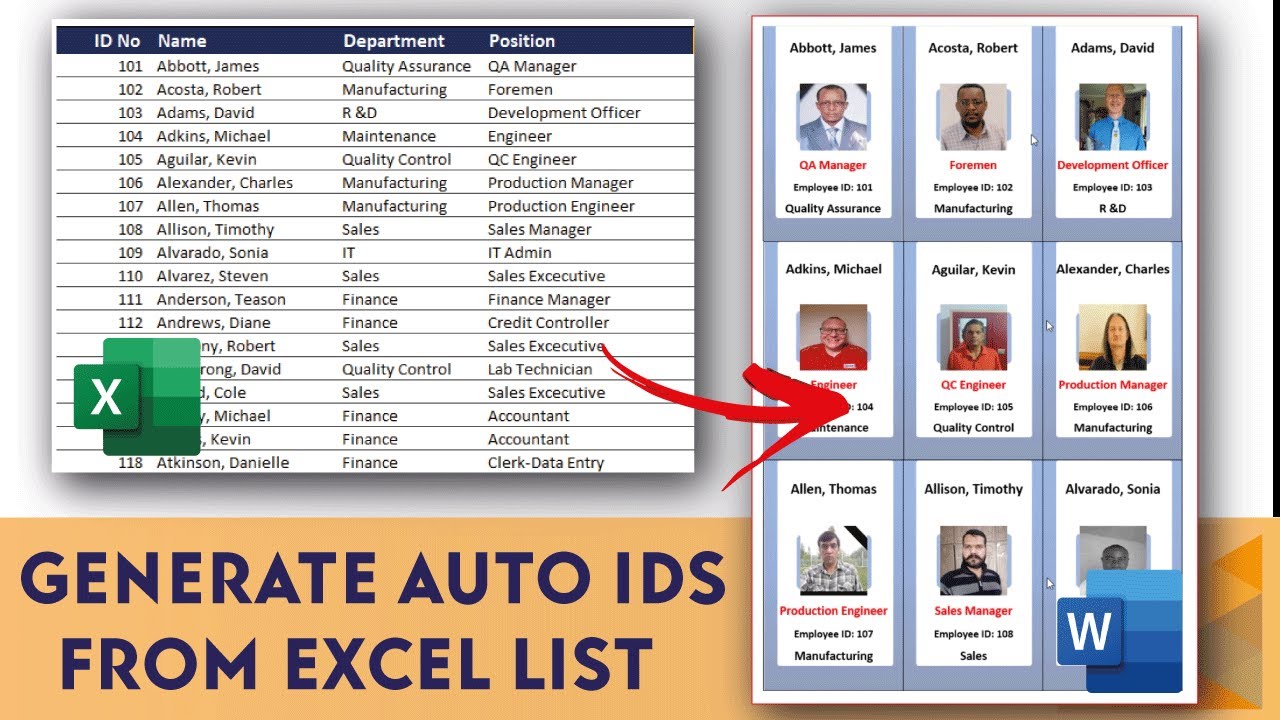Screen dimensions: 1280x720
Task: Click Alvarado, Sonia in the Excel list
Action: [212, 253]
